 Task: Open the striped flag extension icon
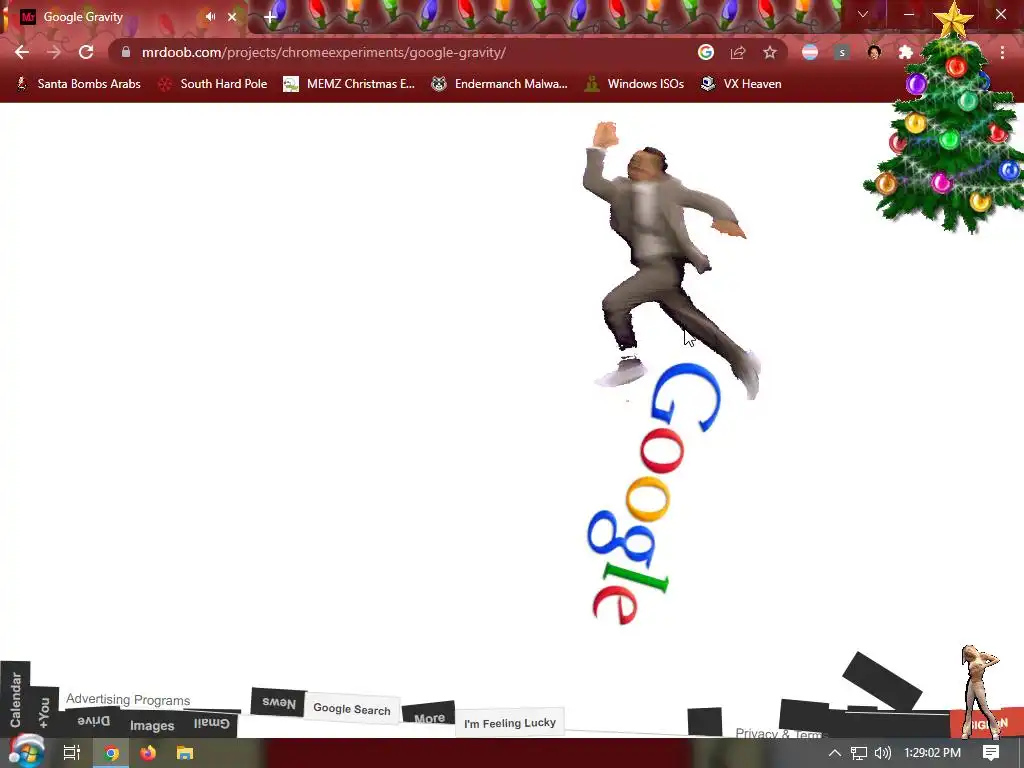(x=810, y=52)
